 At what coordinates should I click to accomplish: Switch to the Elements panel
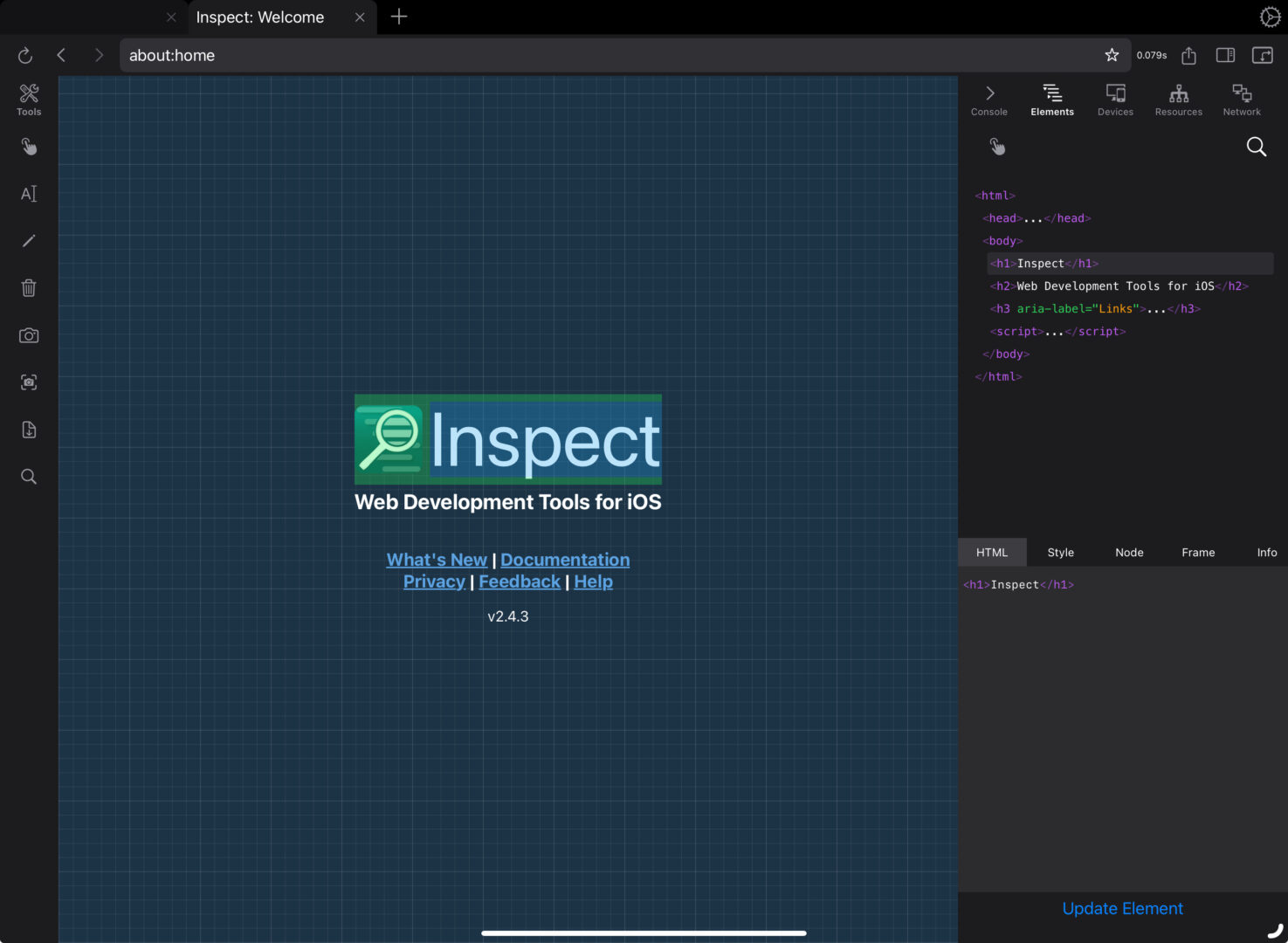1052,100
